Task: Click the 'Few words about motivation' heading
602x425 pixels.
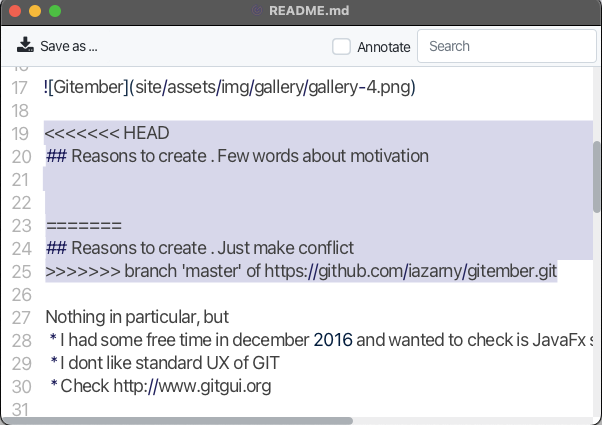Action: click(323, 156)
